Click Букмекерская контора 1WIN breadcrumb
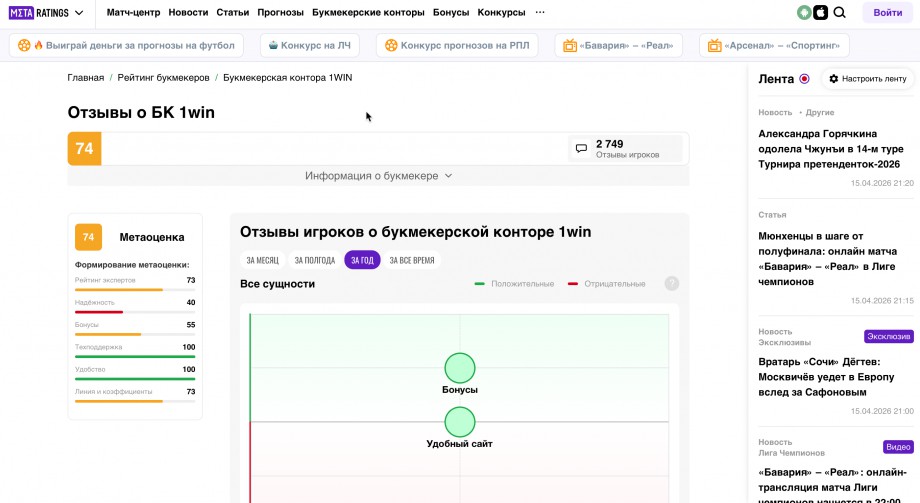Screen dimensions: 920x503 click(288, 77)
